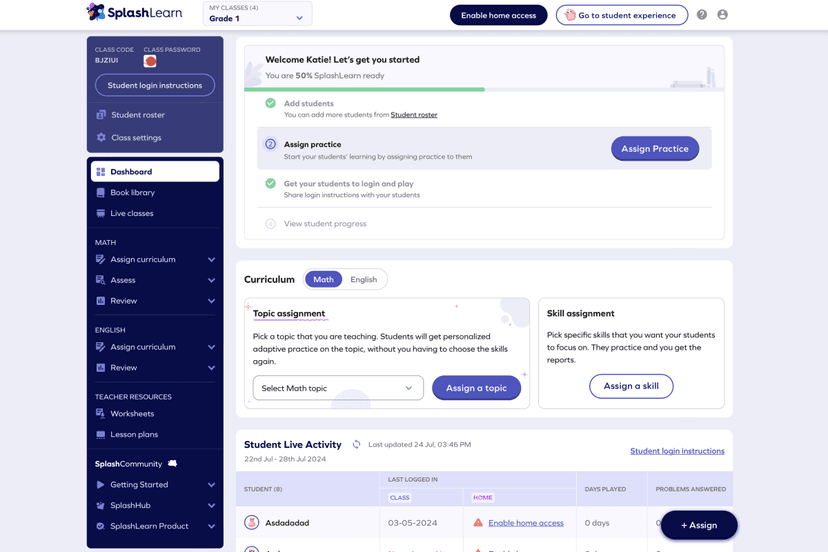
Task: Open the Select Math topic dropdown
Action: click(x=338, y=388)
